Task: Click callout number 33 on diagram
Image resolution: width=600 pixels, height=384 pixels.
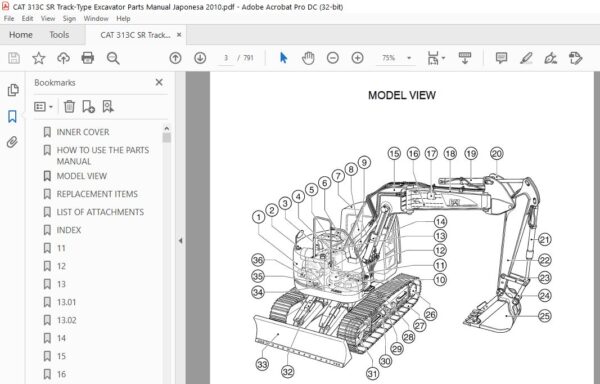Action: coord(262,364)
